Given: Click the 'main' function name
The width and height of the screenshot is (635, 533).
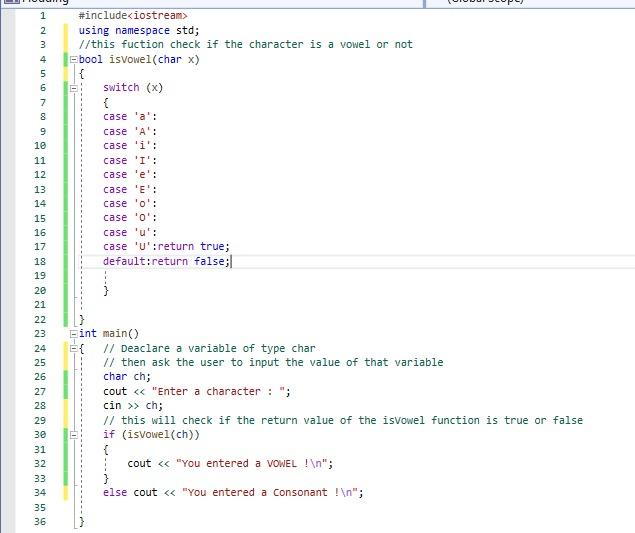Looking at the screenshot, I should (115, 334).
